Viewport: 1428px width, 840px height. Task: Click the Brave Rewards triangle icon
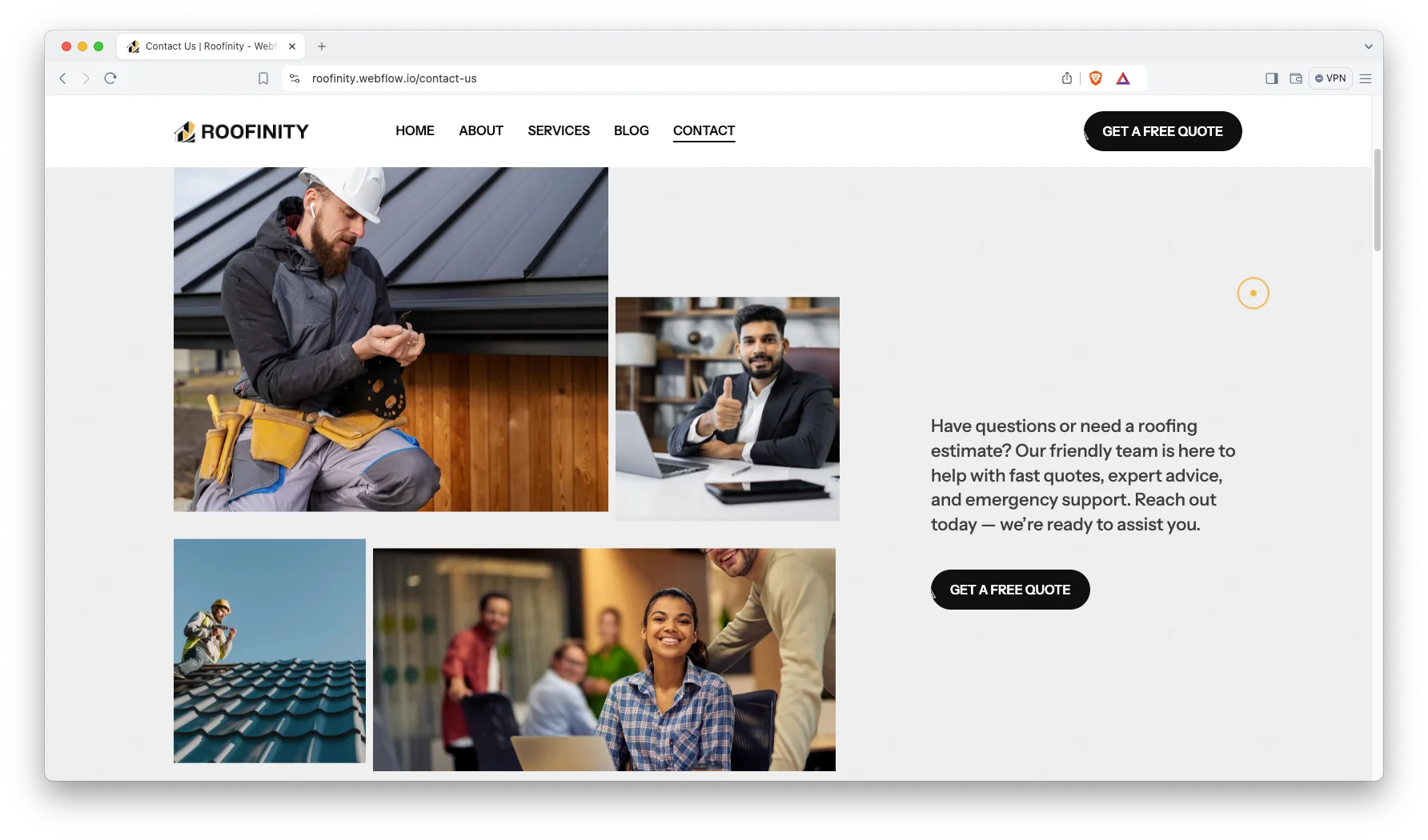[1123, 78]
